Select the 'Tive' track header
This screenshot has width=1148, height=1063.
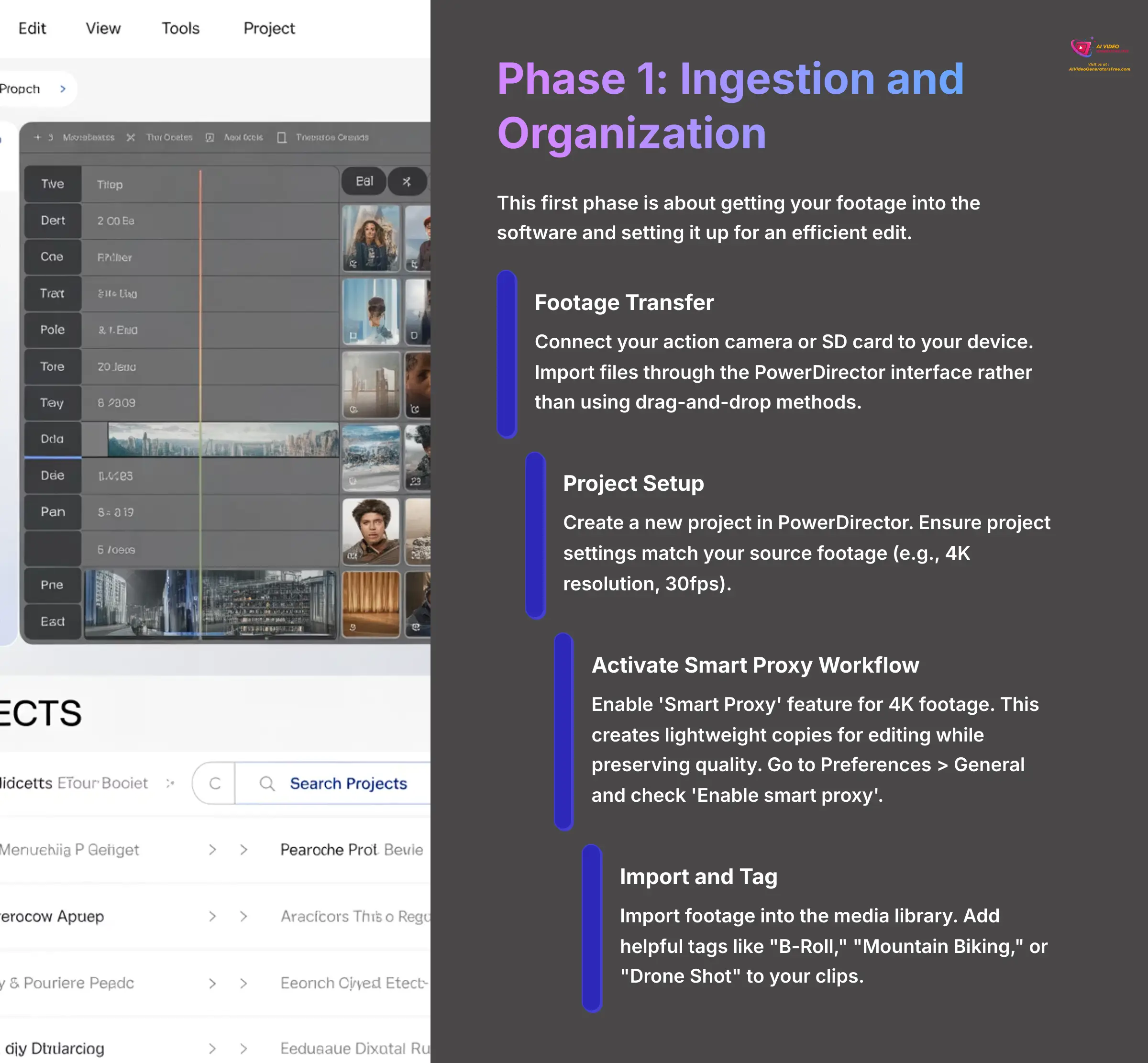pyautogui.click(x=52, y=184)
